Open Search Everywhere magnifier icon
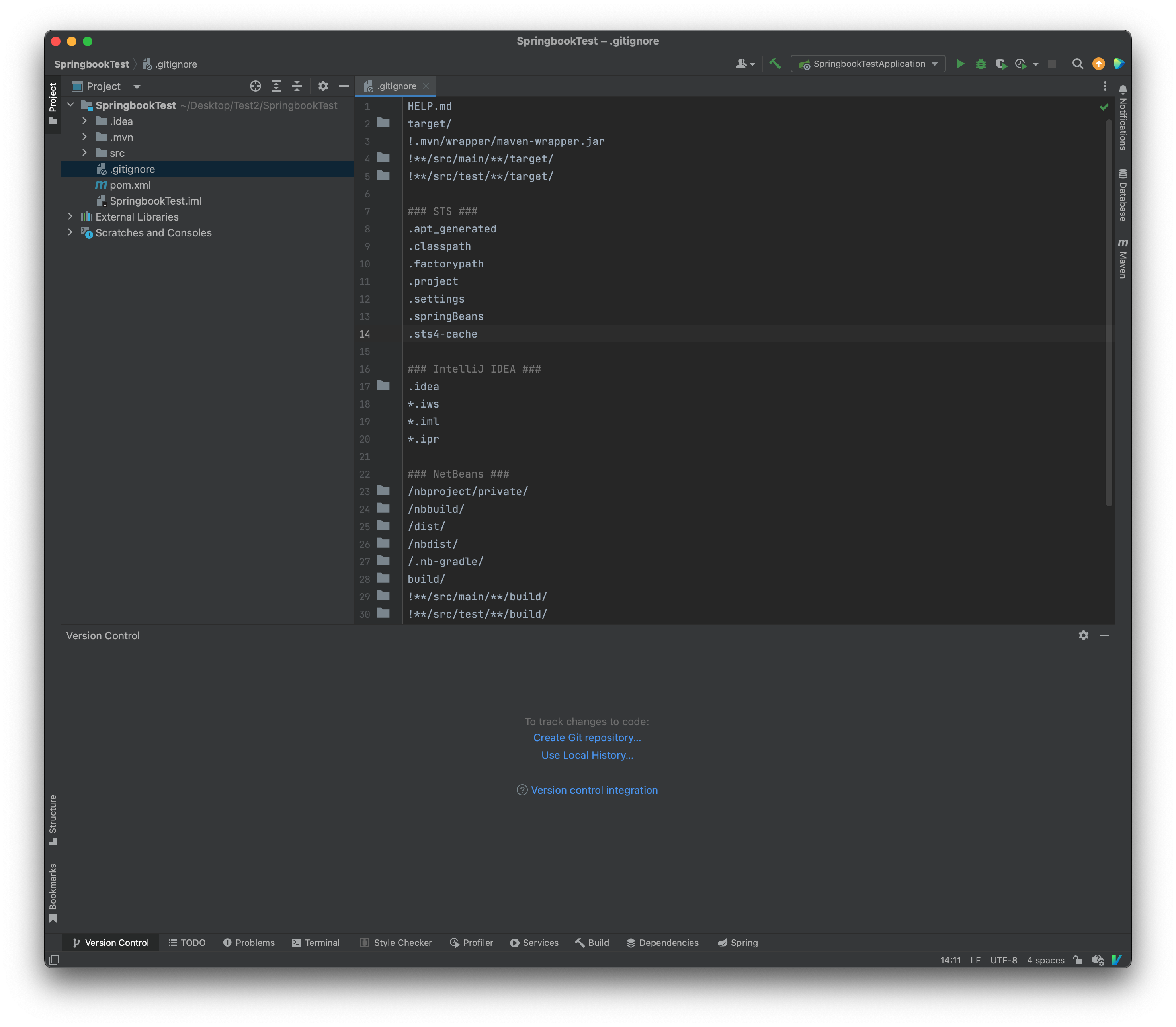The width and height of the screenshot is (1176, 1027). (x=1077, y=64)
